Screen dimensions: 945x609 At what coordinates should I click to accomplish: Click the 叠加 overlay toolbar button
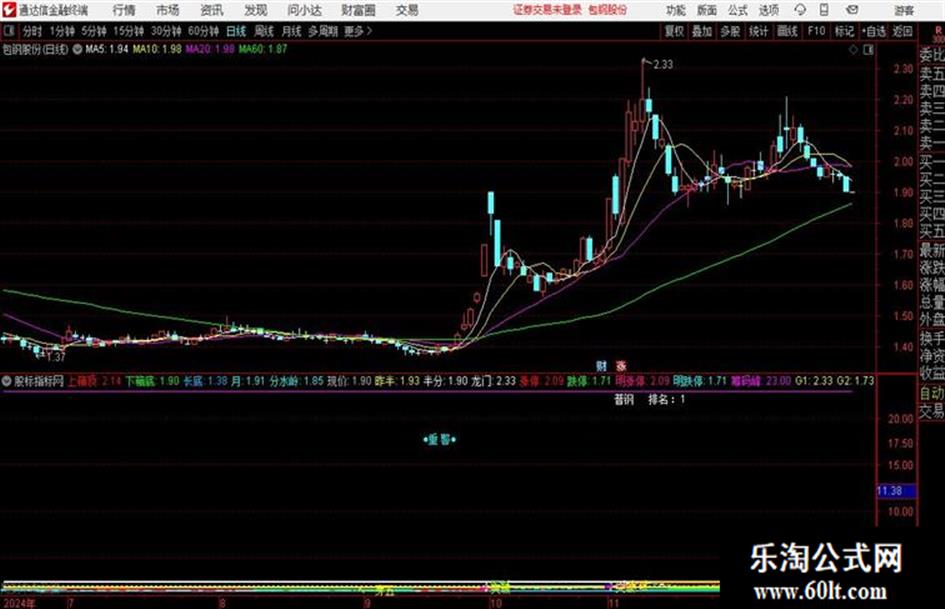[702, 31]
